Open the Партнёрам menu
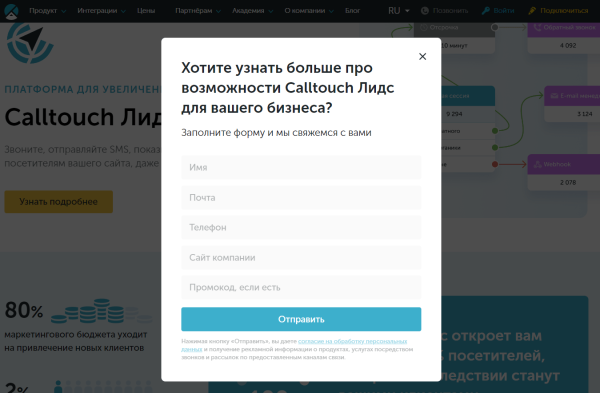The image size is (600, 393). (194, 11)
